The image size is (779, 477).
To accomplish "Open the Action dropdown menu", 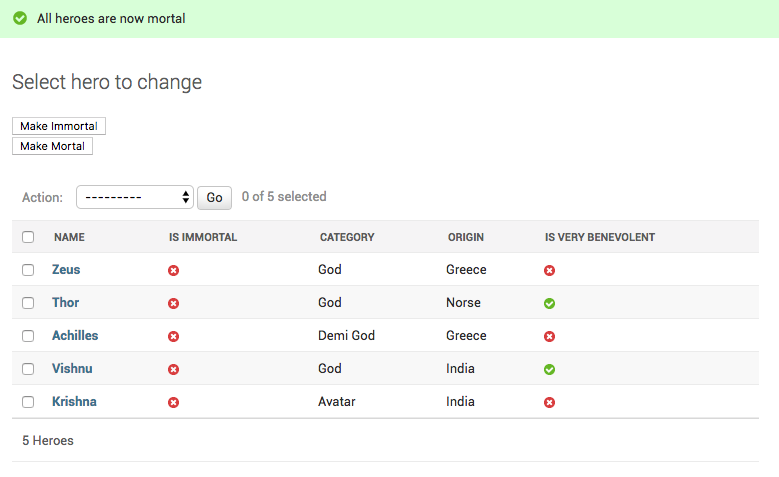I will (135, 197).
